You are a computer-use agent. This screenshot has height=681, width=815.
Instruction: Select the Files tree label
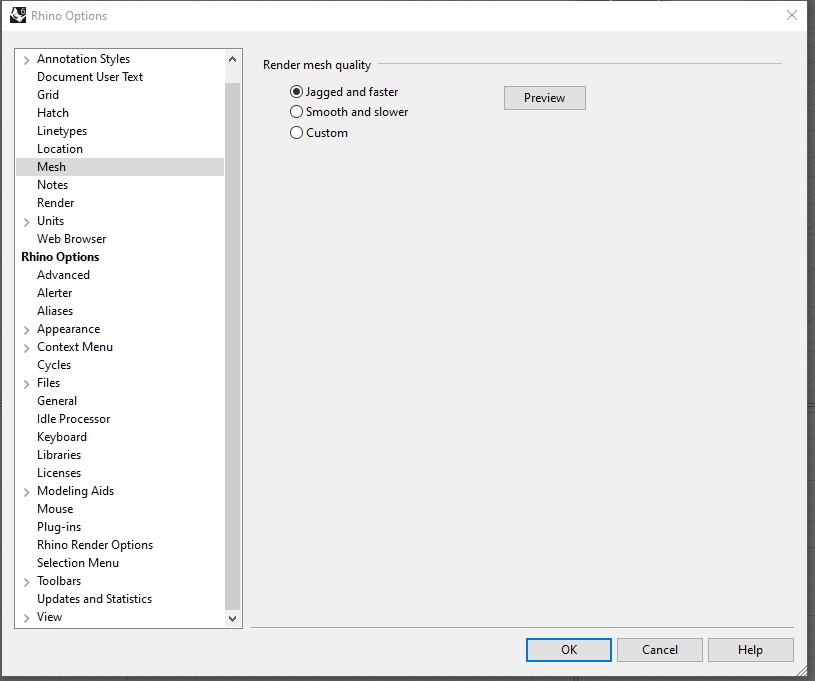(49, 383)
